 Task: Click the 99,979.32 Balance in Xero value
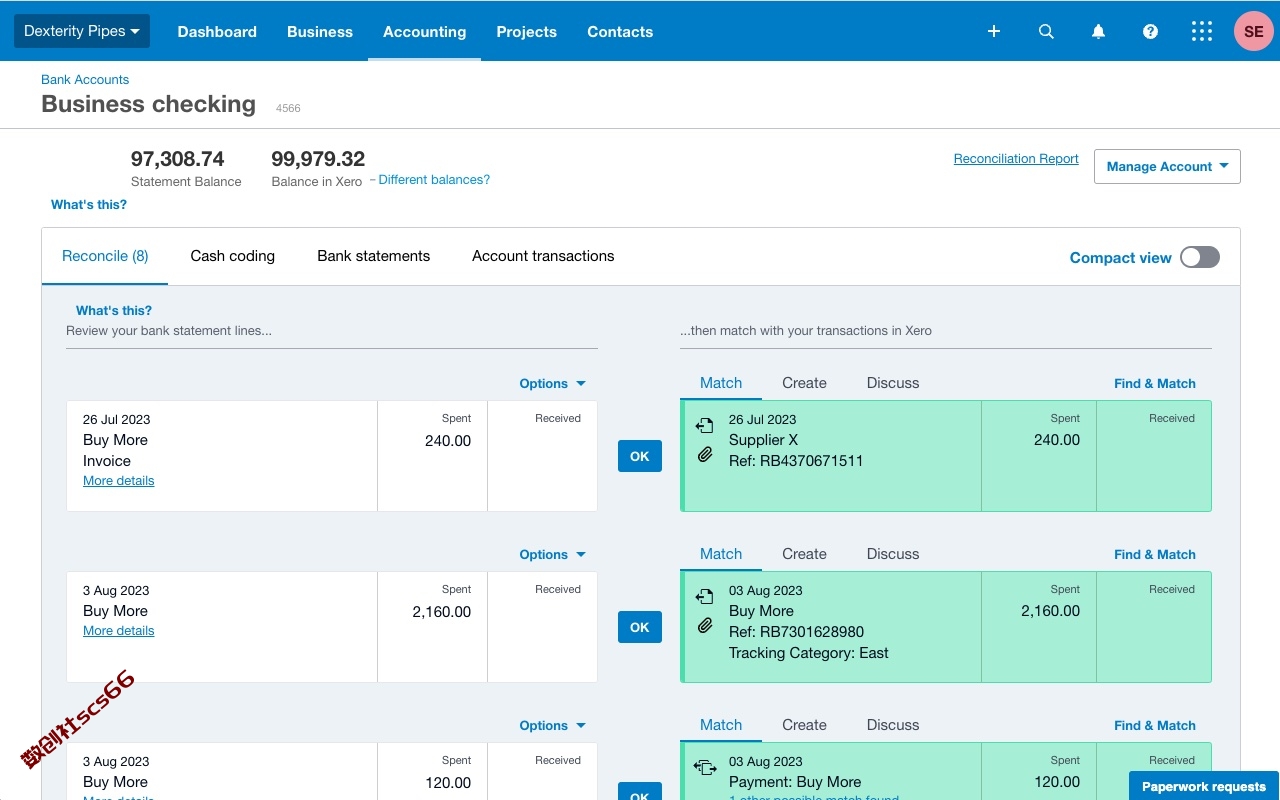(x=318, y=158)
